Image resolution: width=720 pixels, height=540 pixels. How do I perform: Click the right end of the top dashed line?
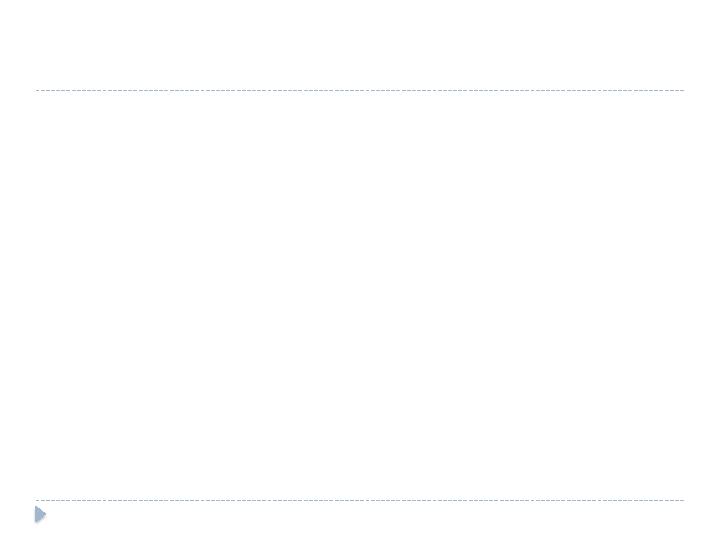[682, 90]
